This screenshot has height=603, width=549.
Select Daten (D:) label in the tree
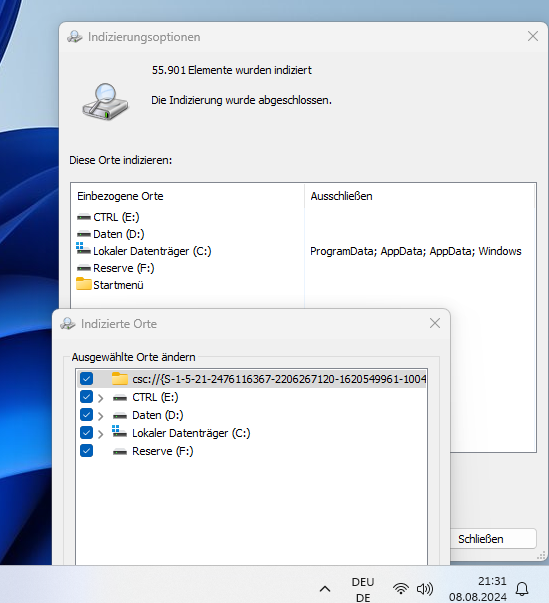click(158, 415)
